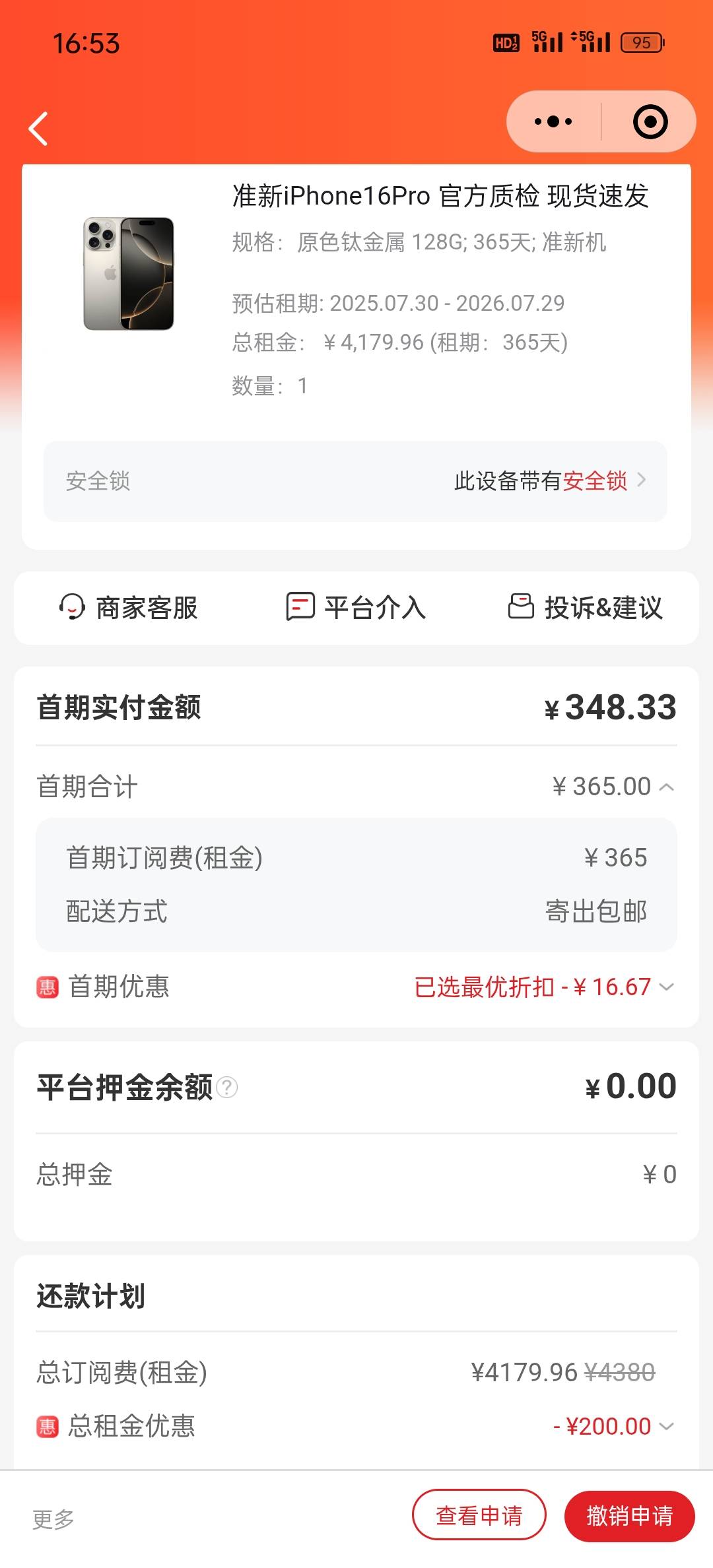
Task: Open the 安全锁 device lock details row
Action: click(355, 481)
